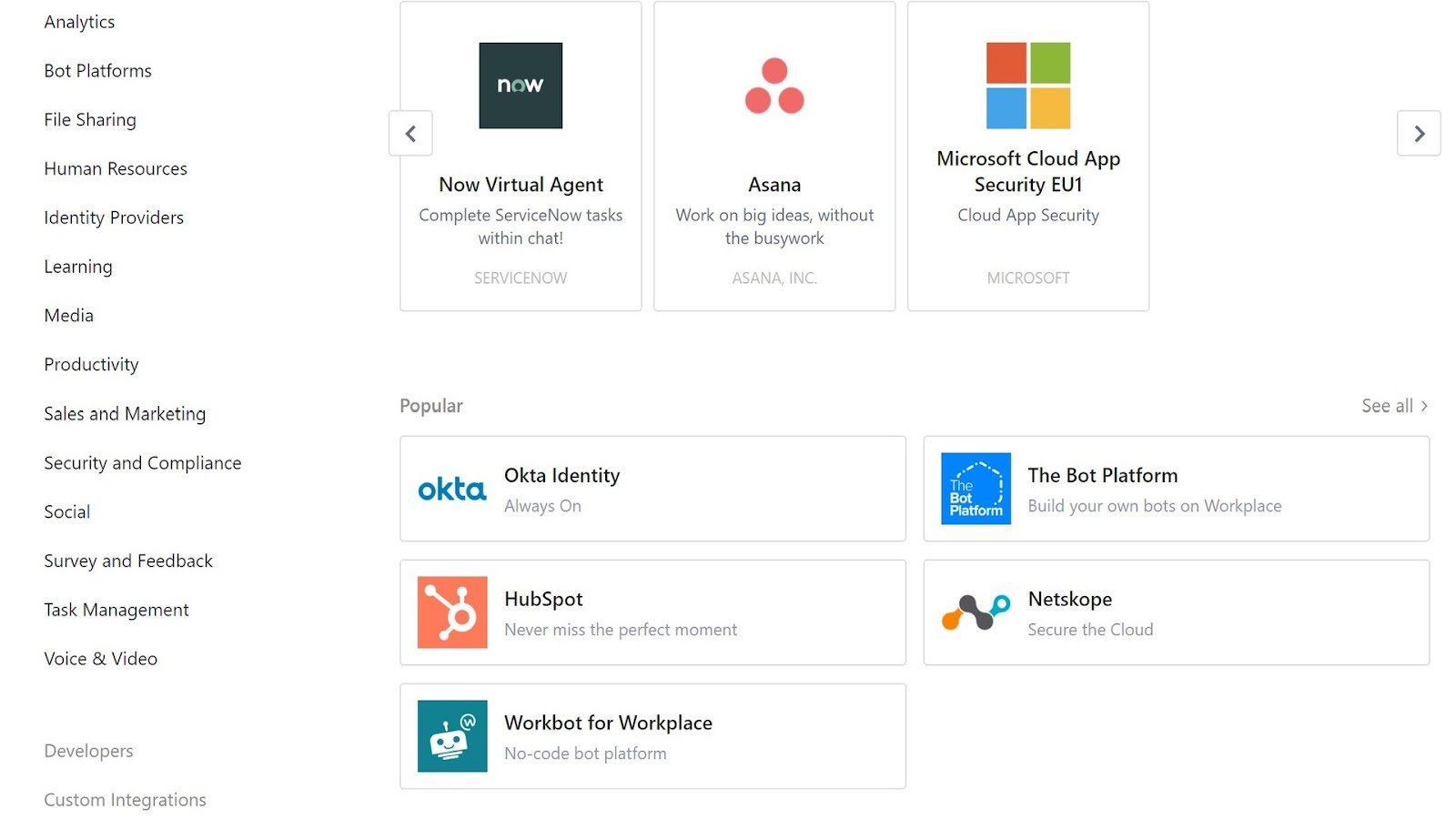Select Sales and Marketing category

[x=125, y=414]
